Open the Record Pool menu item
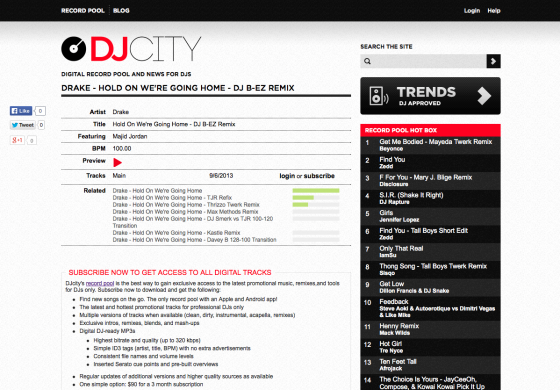This screenshot has width=560, height=390. point(82,11)
